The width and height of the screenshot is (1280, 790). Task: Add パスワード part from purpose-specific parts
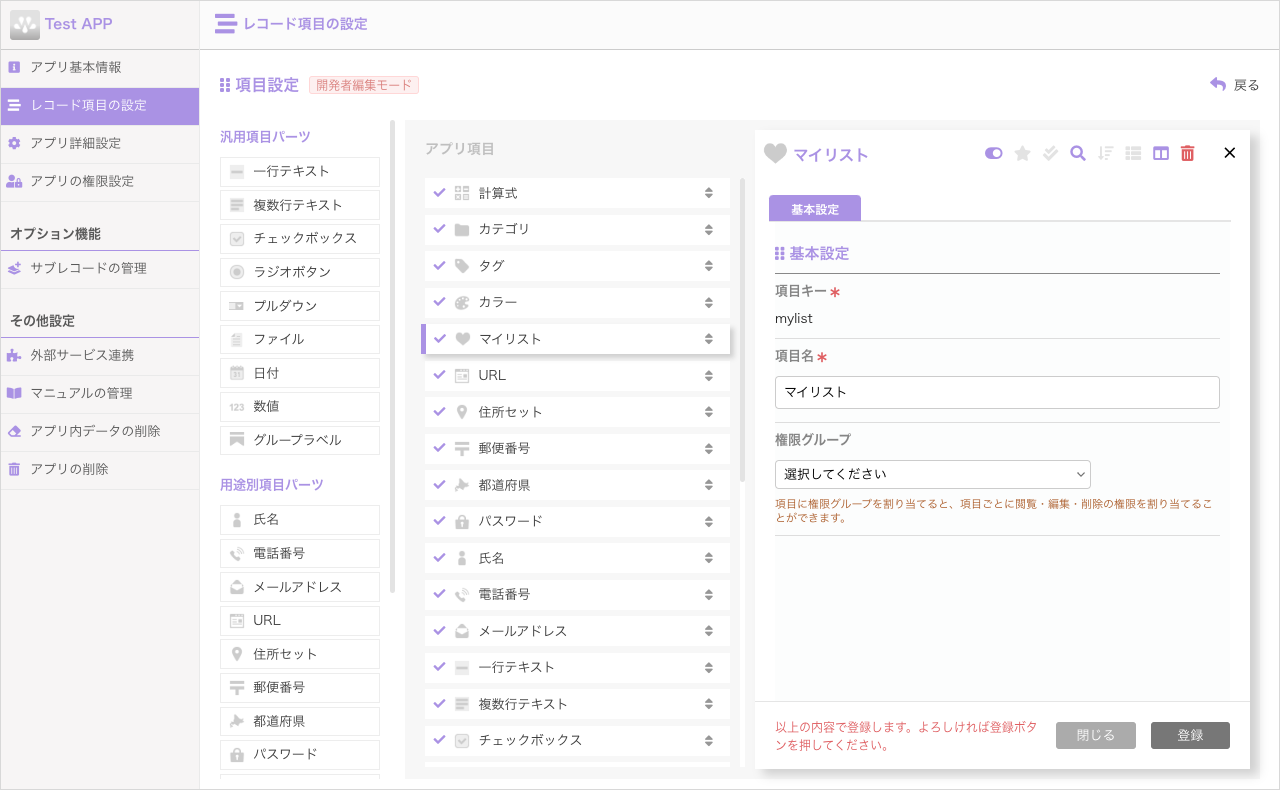click(300, 754)
